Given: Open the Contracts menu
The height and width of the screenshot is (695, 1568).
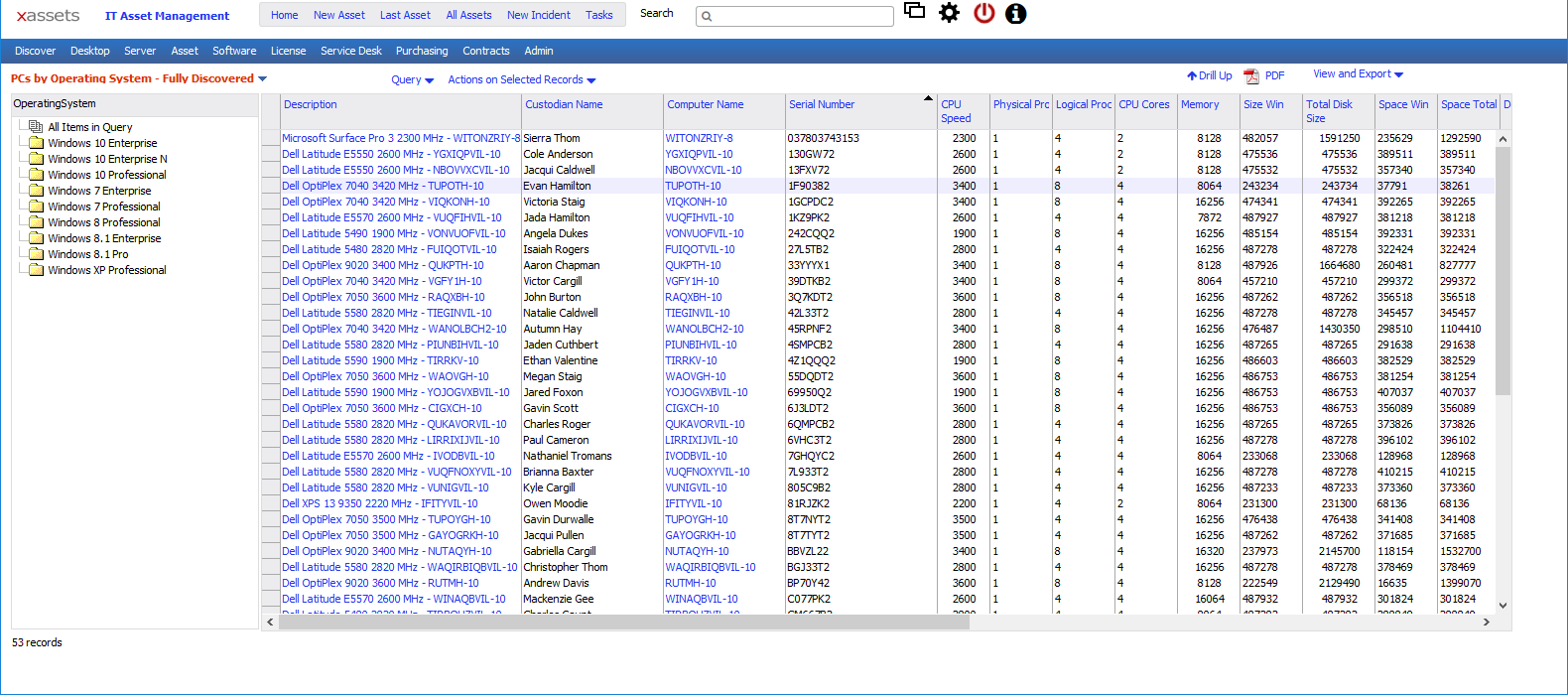Looking at the screenshot, I should click(485, 51).
